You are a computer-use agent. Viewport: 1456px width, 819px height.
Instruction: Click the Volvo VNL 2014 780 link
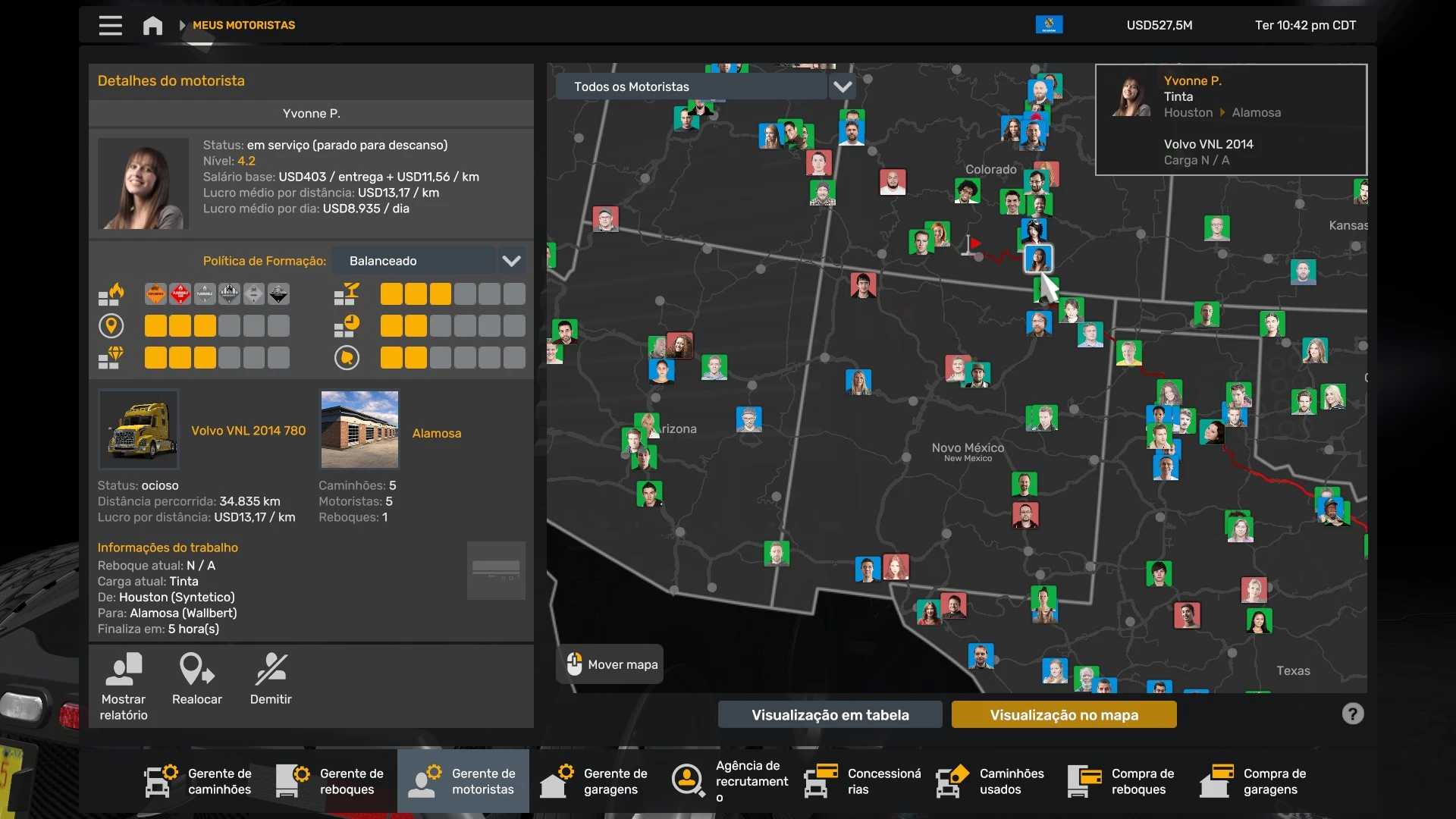click(248, 430)
